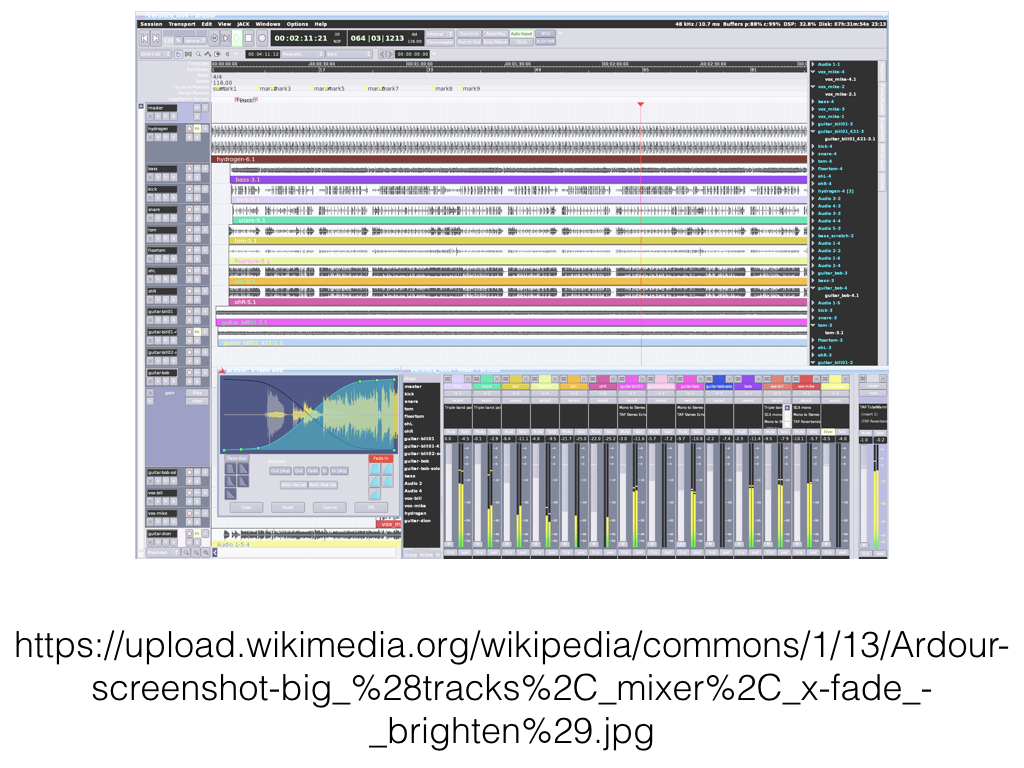Jump to session start transport icon

click(144, 38)
